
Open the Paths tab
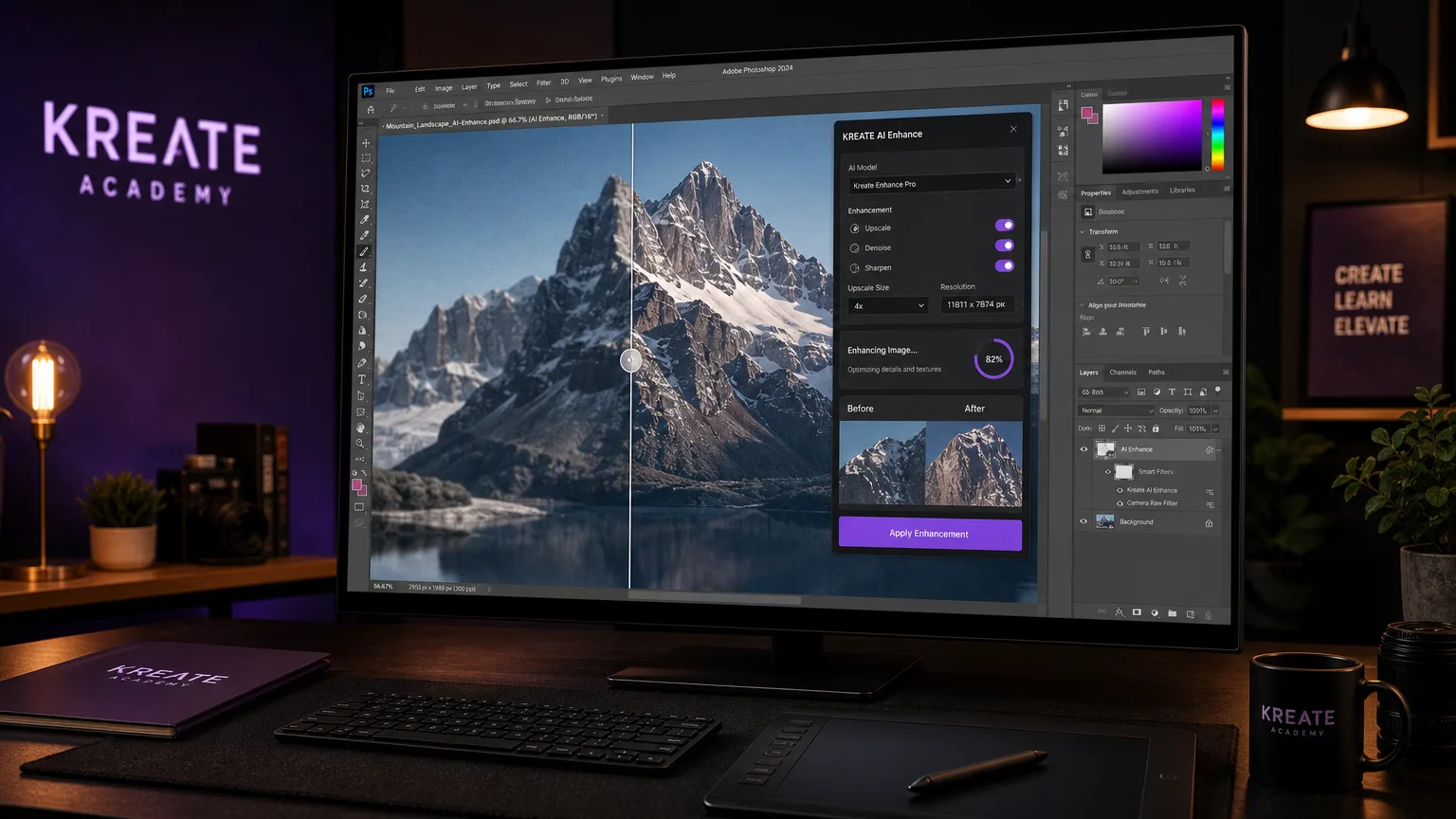tap(1156, 373)
